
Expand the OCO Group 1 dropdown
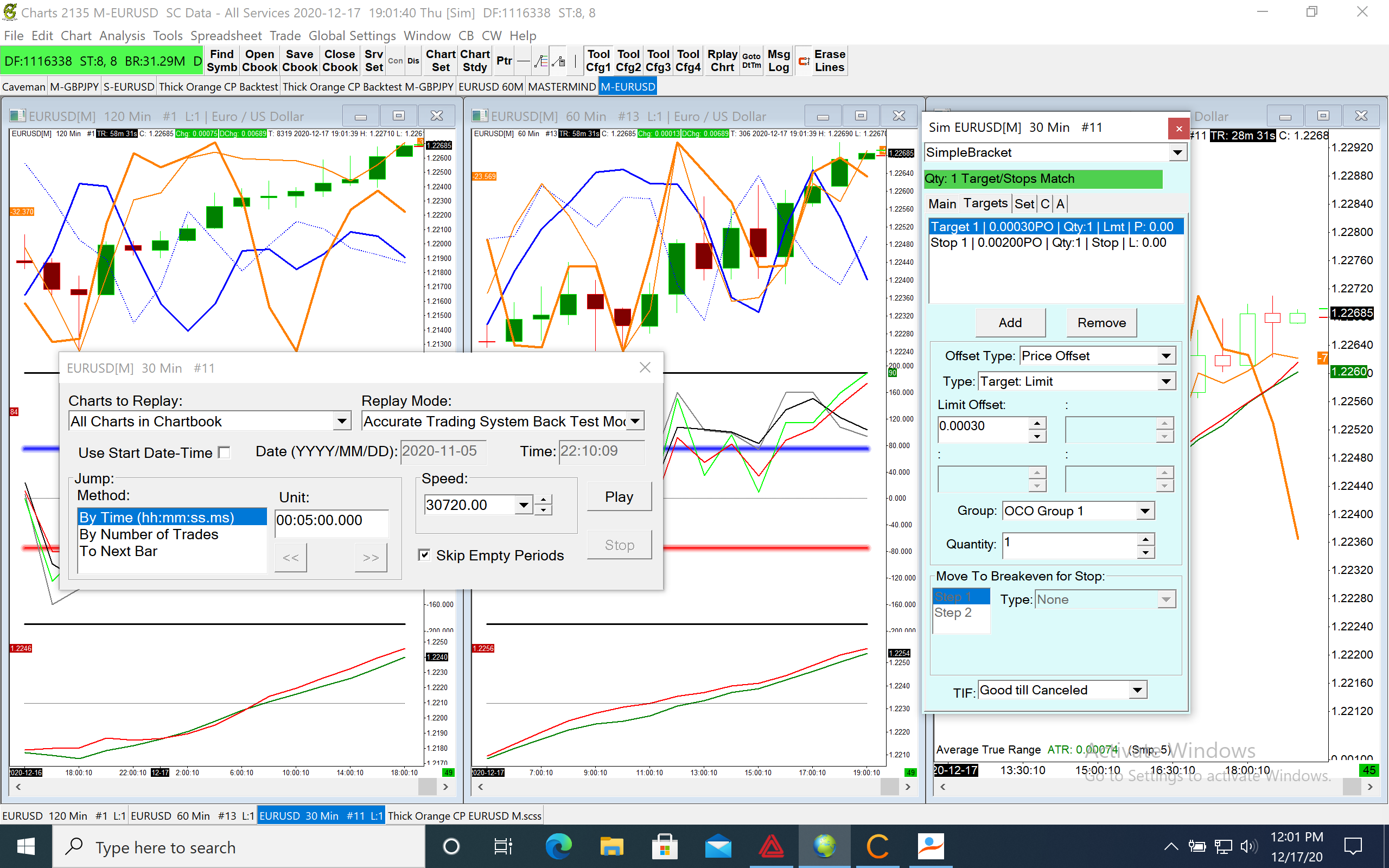(1144, 511)
